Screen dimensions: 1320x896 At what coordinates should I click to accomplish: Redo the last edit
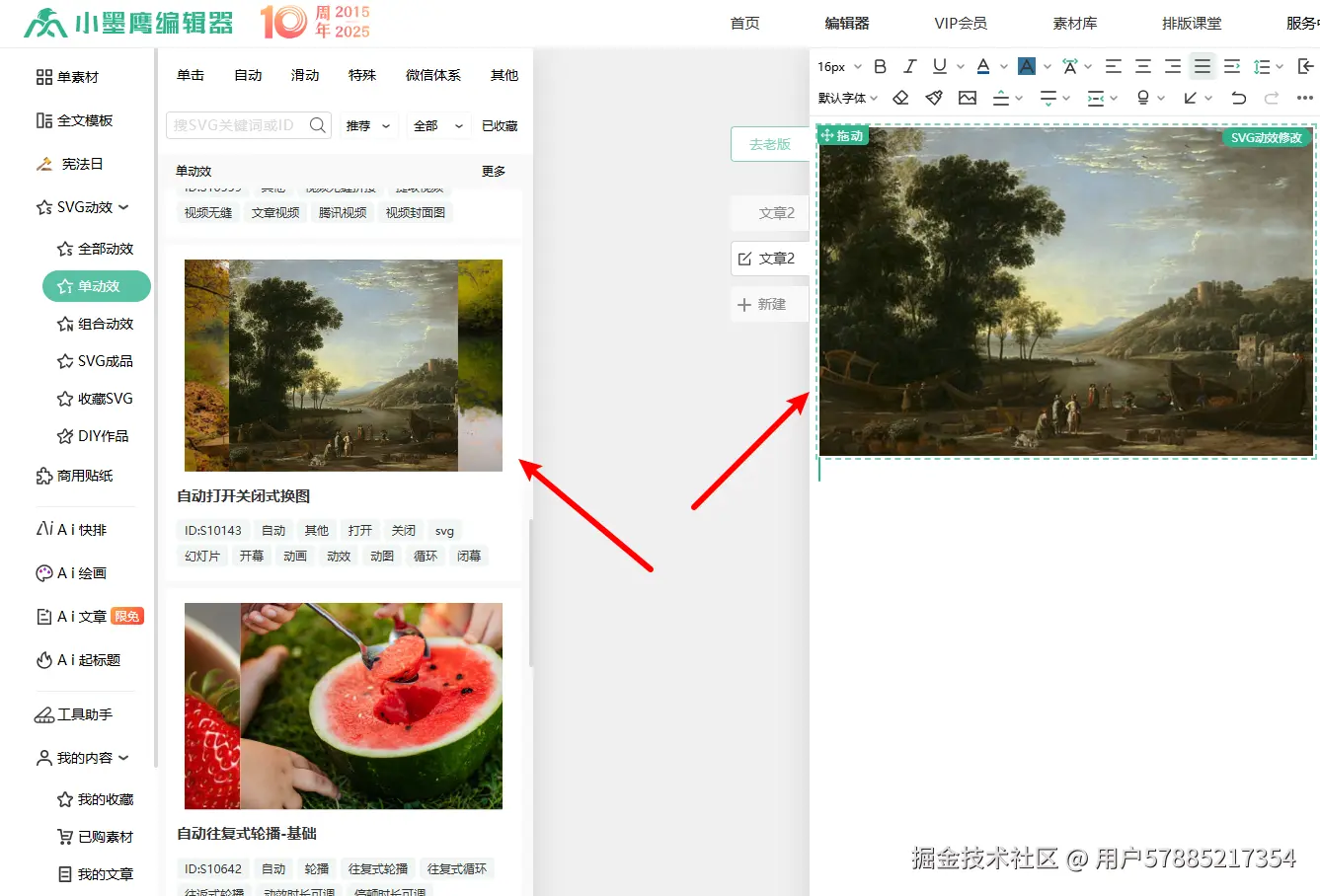click(x=1272, y=98)
